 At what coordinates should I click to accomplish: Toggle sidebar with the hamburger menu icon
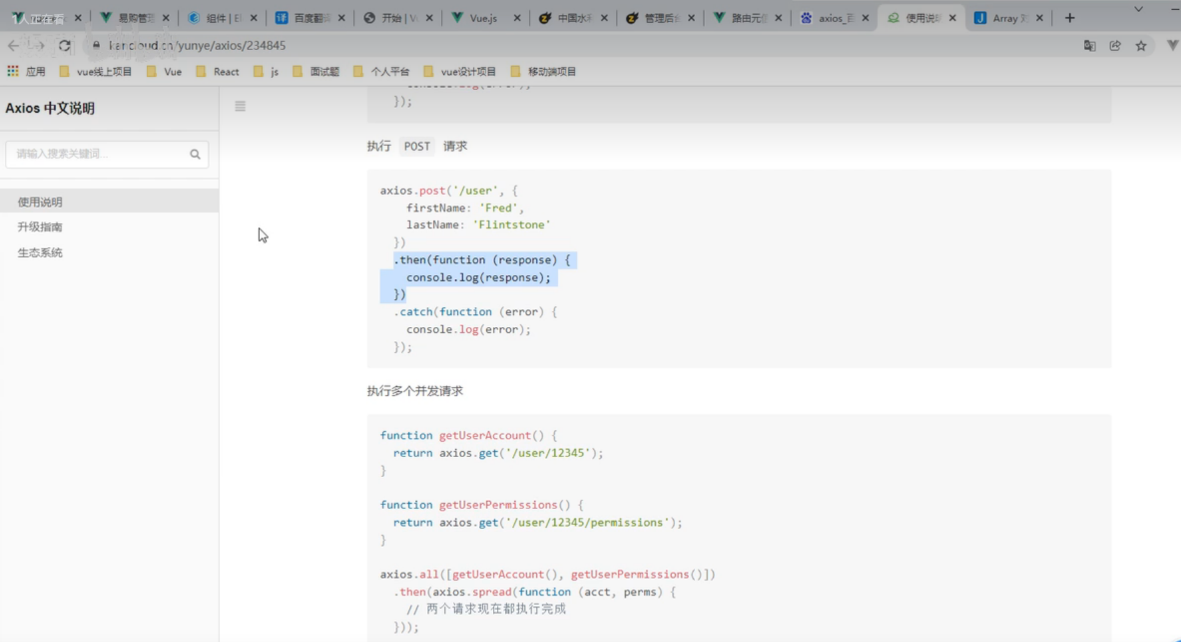(x=240, y=106)
